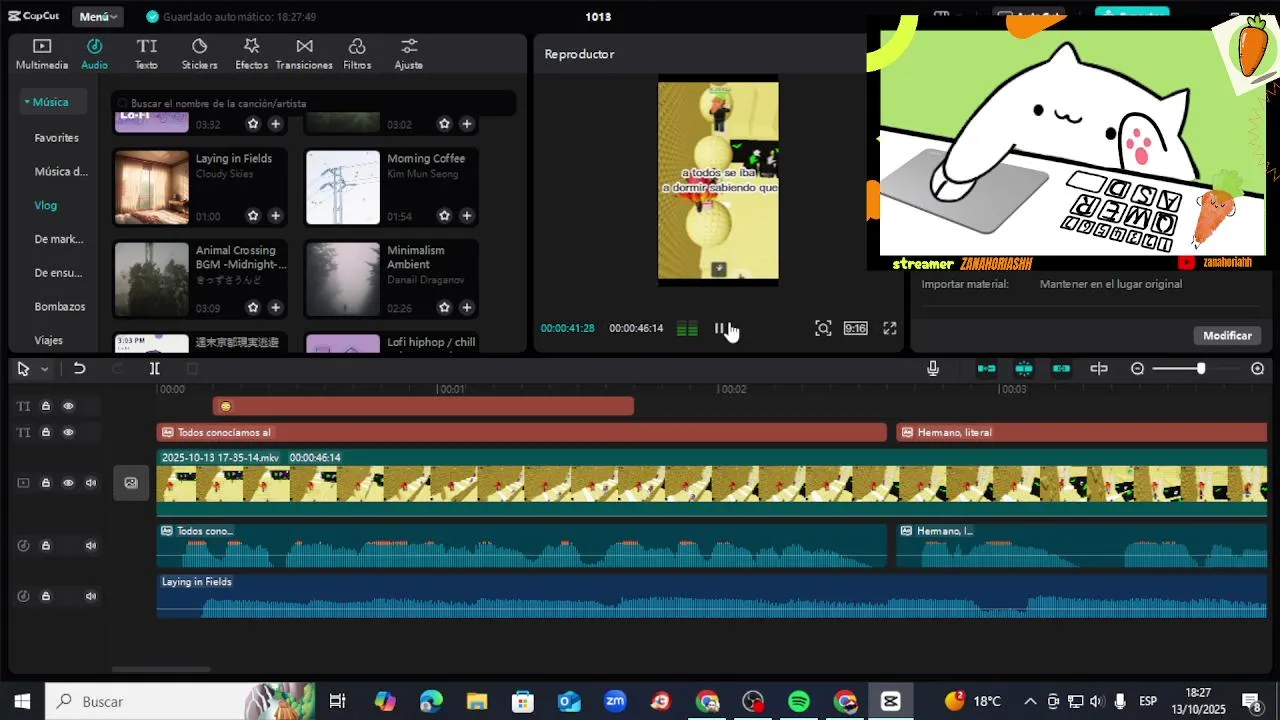Viewport: 1280px width, 720px height.
Task: Open the 9:16 aspect ratio selector
Action: click(855, 328)
